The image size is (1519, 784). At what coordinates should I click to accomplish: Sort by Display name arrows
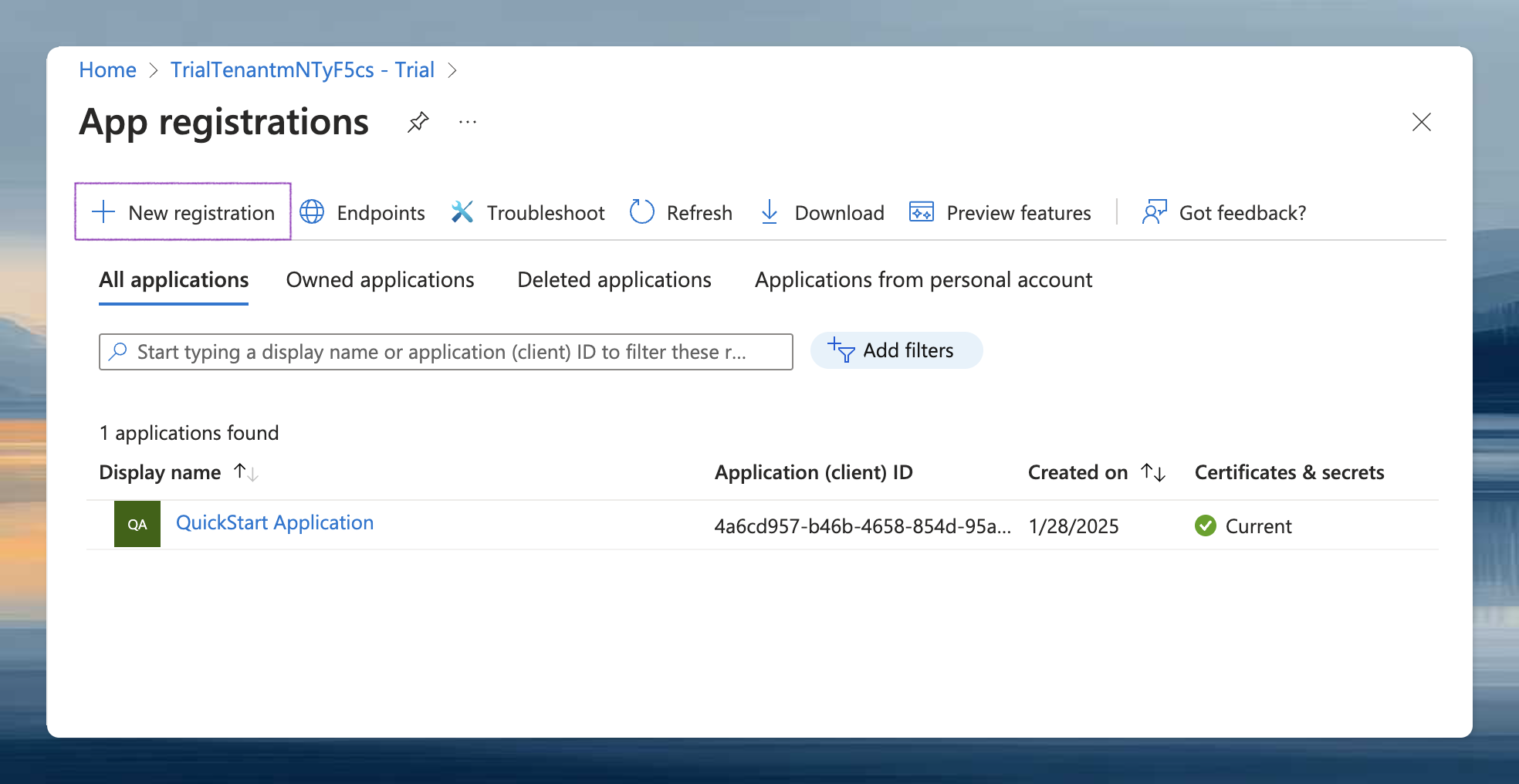pos(246,472)
